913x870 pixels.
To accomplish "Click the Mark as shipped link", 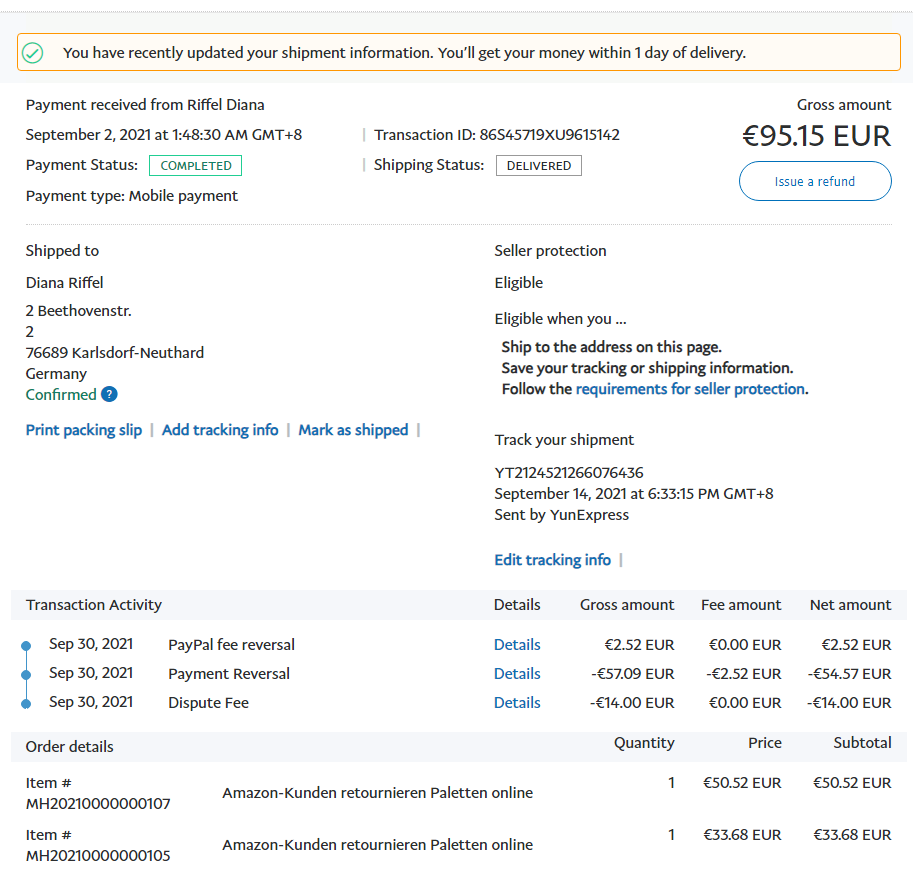I will (x=353, y=430).
